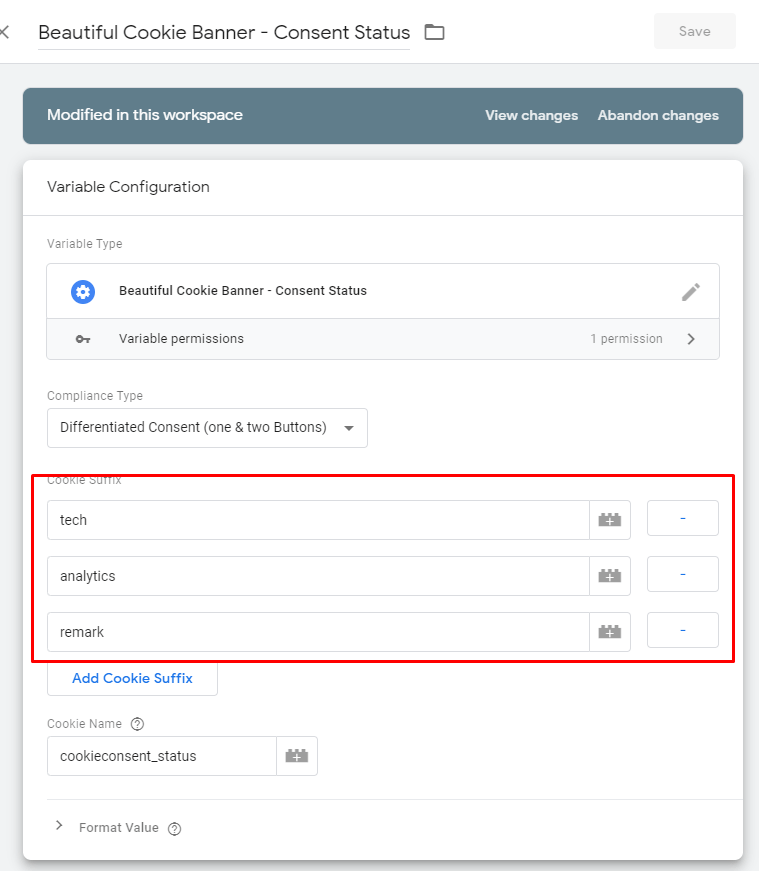Screen dimensions: 759x871
Task: Click the insert-variable icon beside cookieconsent_status
Action: click(297, 756)
